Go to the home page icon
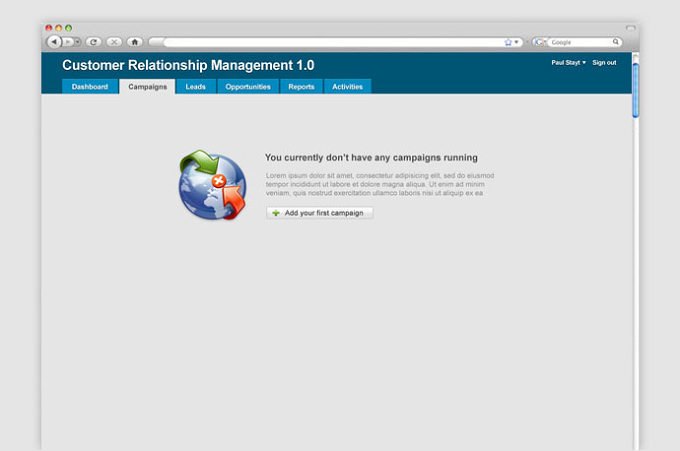The height and width of the screenshot is (451, 680). [135, 42]
